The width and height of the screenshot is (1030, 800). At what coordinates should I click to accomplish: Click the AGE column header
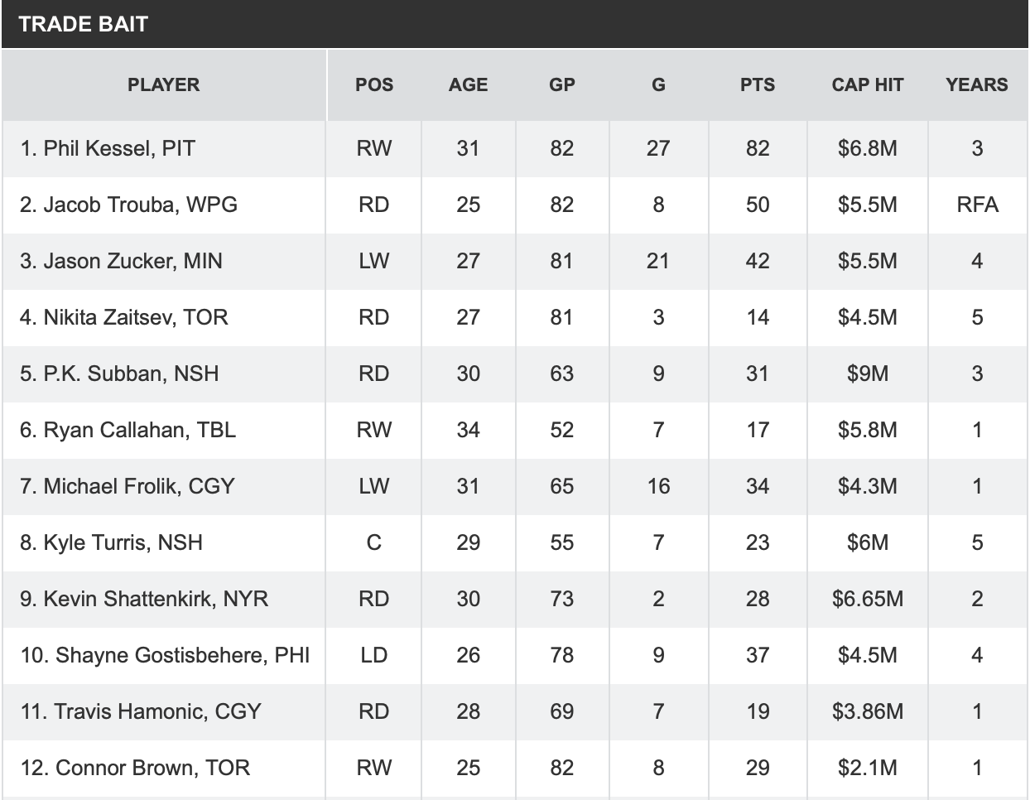[x=468, y=85]
